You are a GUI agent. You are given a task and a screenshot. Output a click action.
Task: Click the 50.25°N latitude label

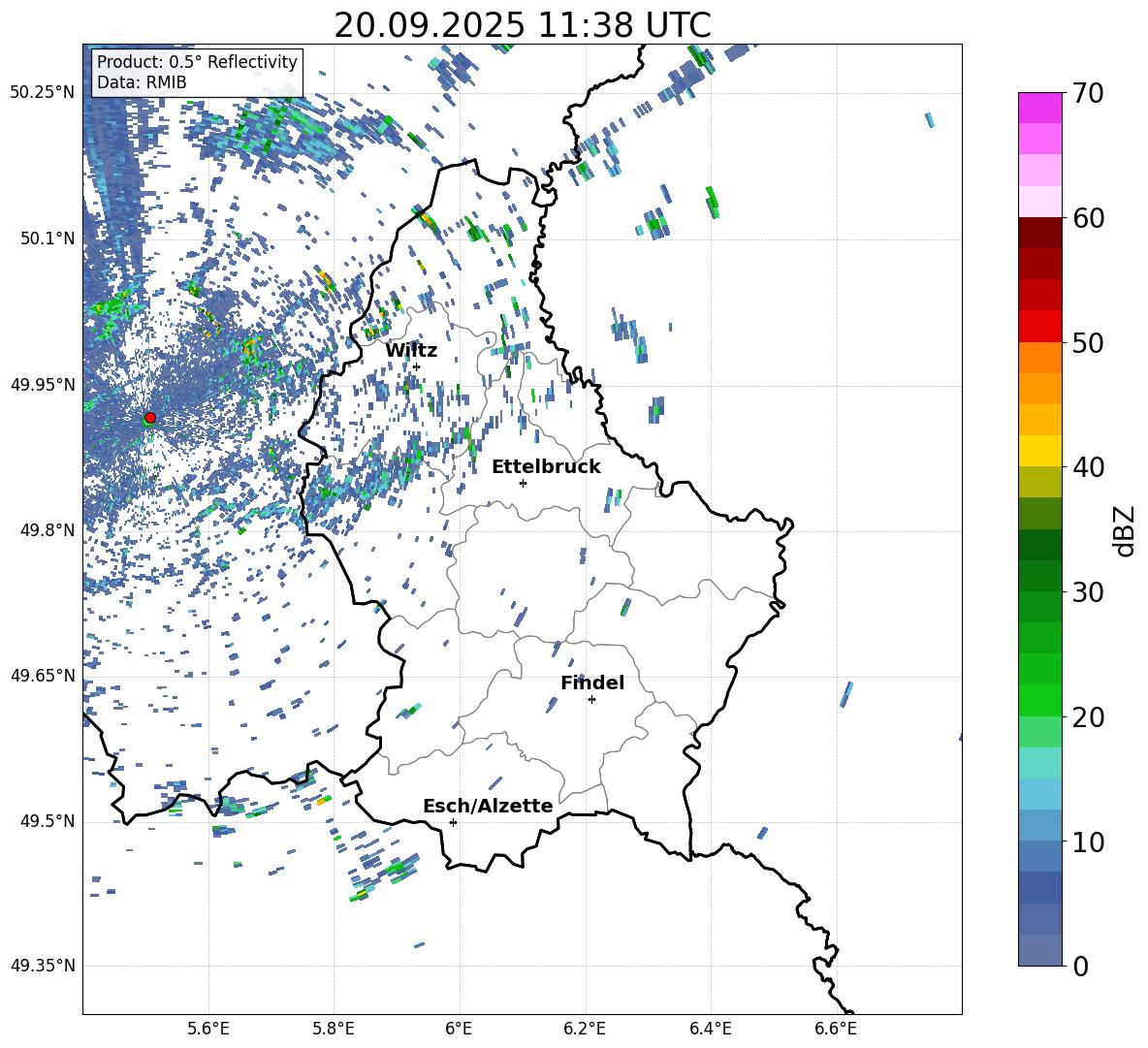click(x=43, y=93)
